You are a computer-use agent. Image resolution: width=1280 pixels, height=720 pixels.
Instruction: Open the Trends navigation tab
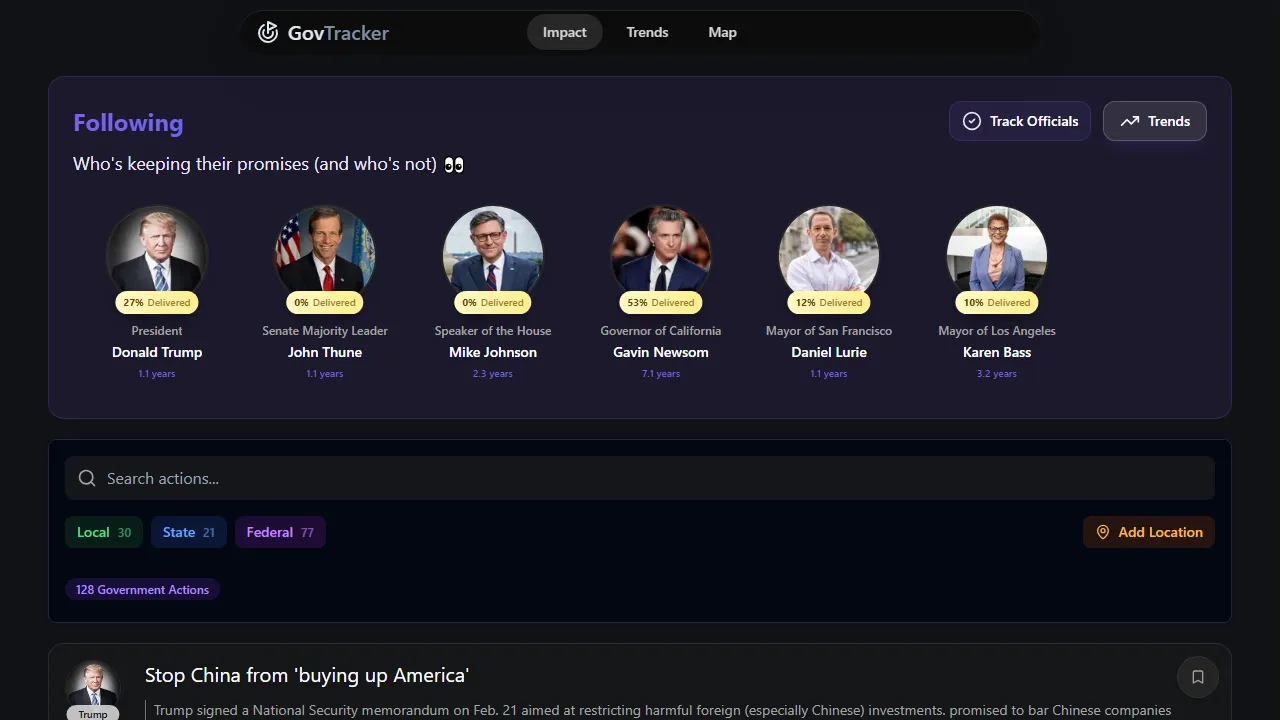(647, 32)
